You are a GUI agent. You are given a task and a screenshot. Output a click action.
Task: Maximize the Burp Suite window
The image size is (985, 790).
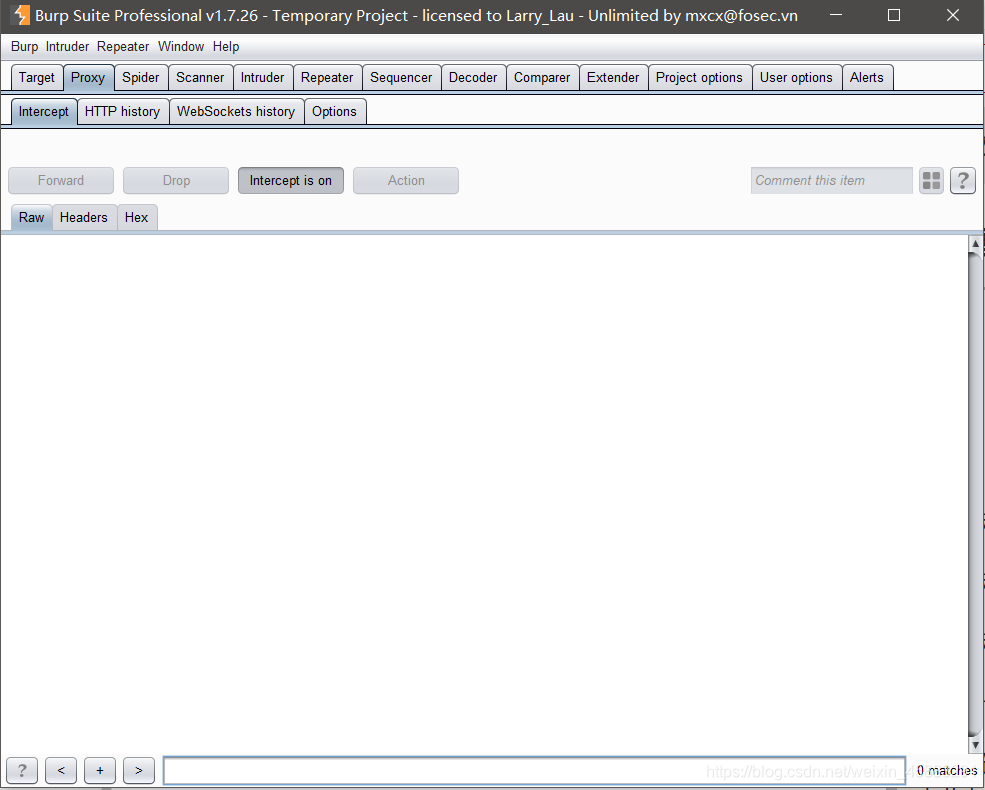[x=894, y=15]
